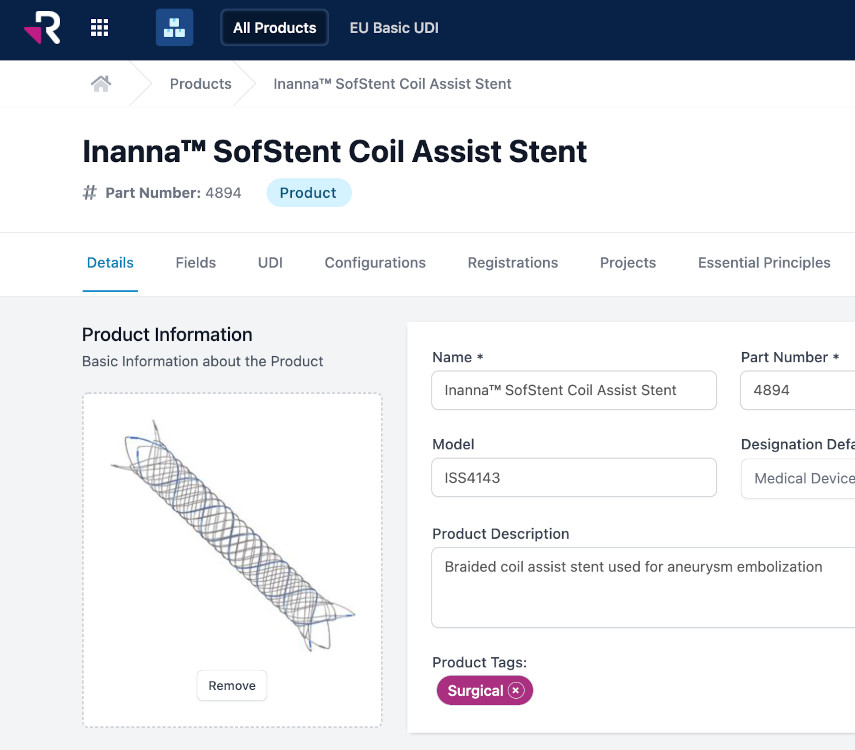
Task: Switch to the Fields tab
Action: point(196,263)
